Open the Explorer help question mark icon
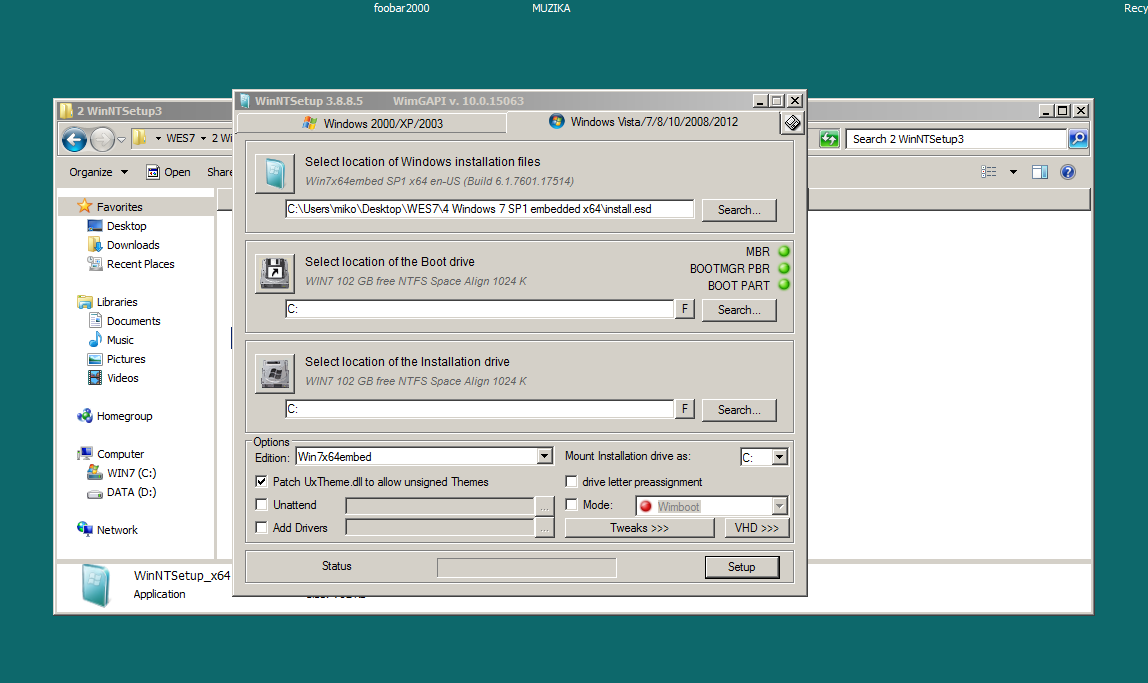 click(1068, 172)
